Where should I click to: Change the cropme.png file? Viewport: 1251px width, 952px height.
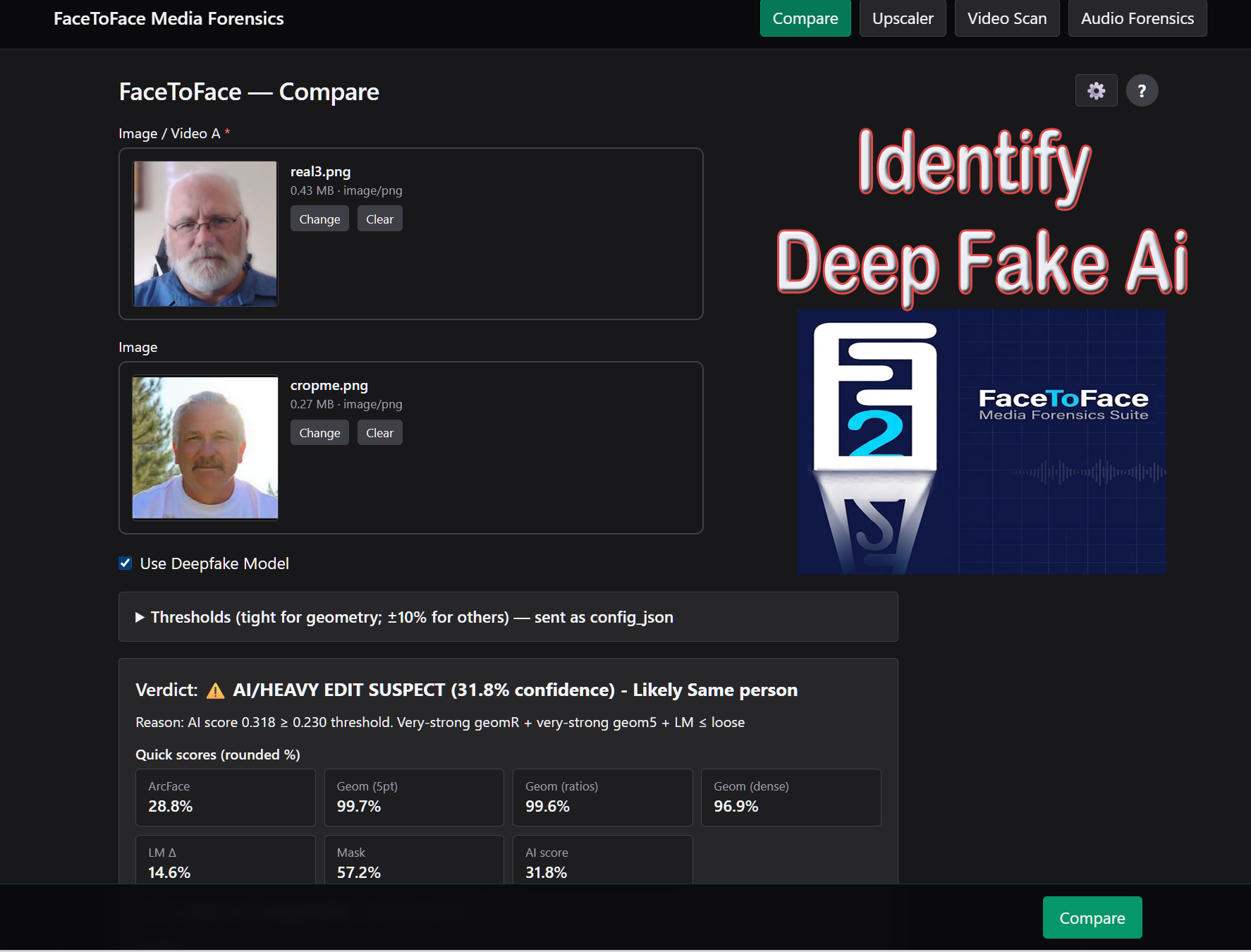pyautogui.click(x=319, y=432)
